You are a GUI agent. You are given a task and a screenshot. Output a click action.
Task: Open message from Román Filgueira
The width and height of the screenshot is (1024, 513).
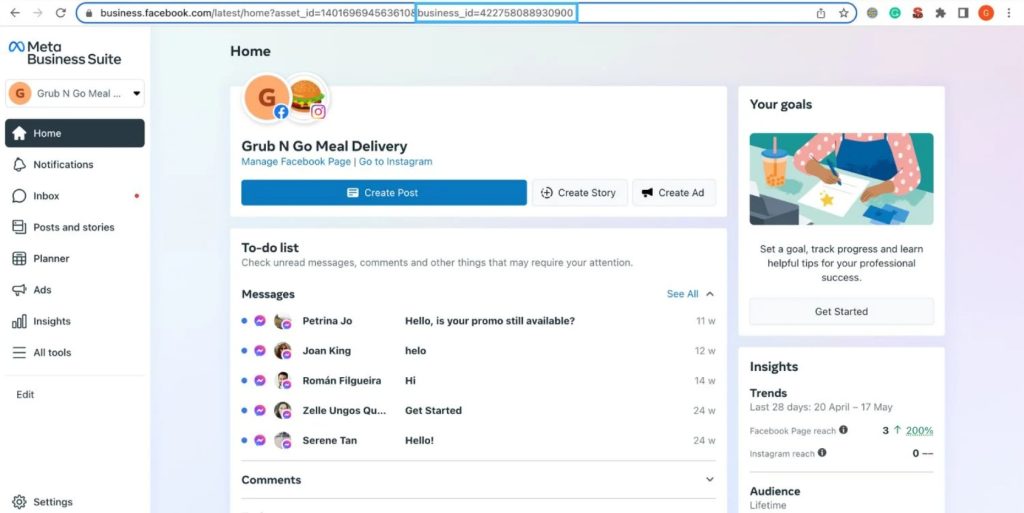[x=478, y=381]
